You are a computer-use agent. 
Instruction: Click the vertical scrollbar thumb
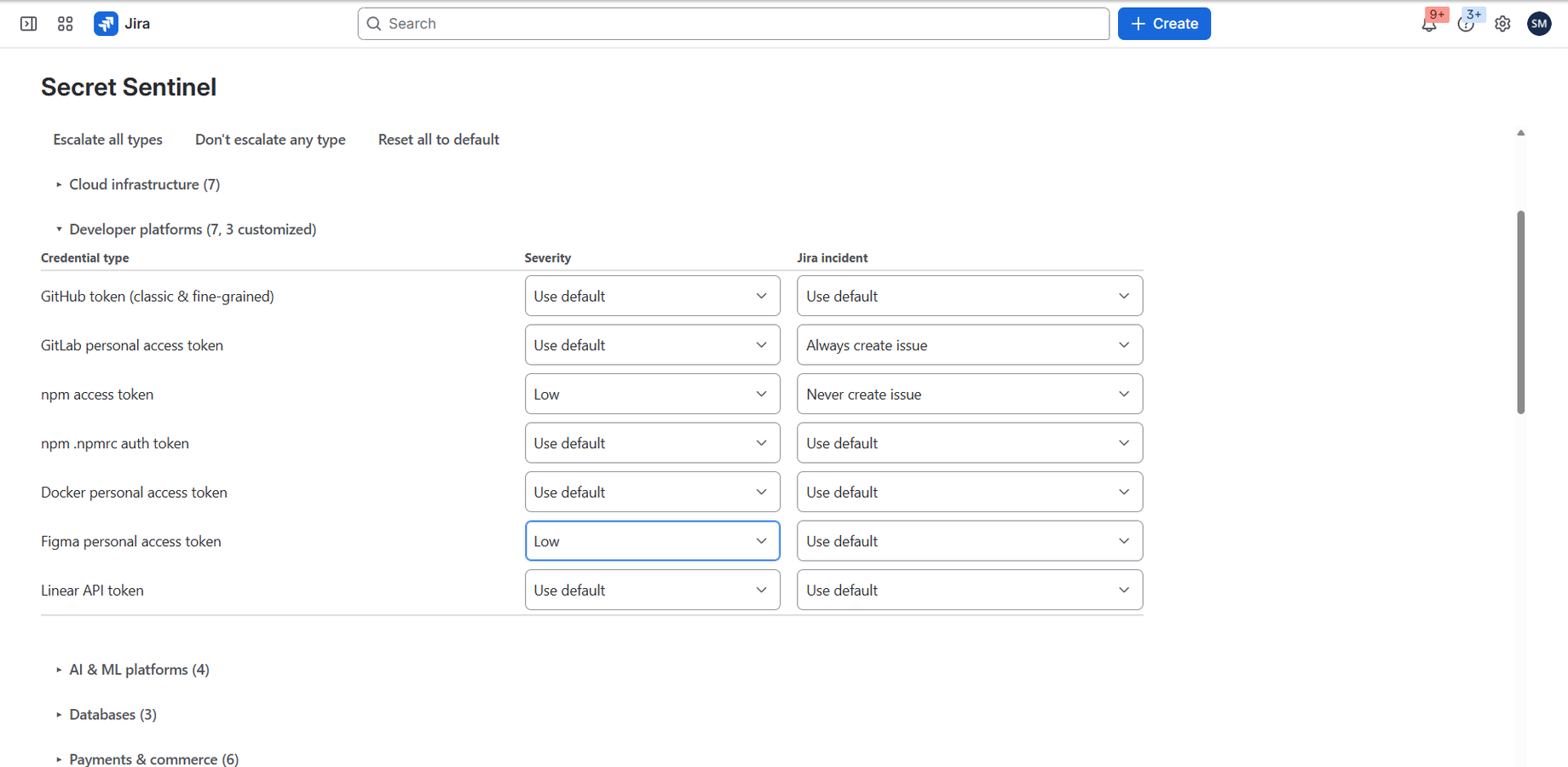click(x=1521, y=312)
